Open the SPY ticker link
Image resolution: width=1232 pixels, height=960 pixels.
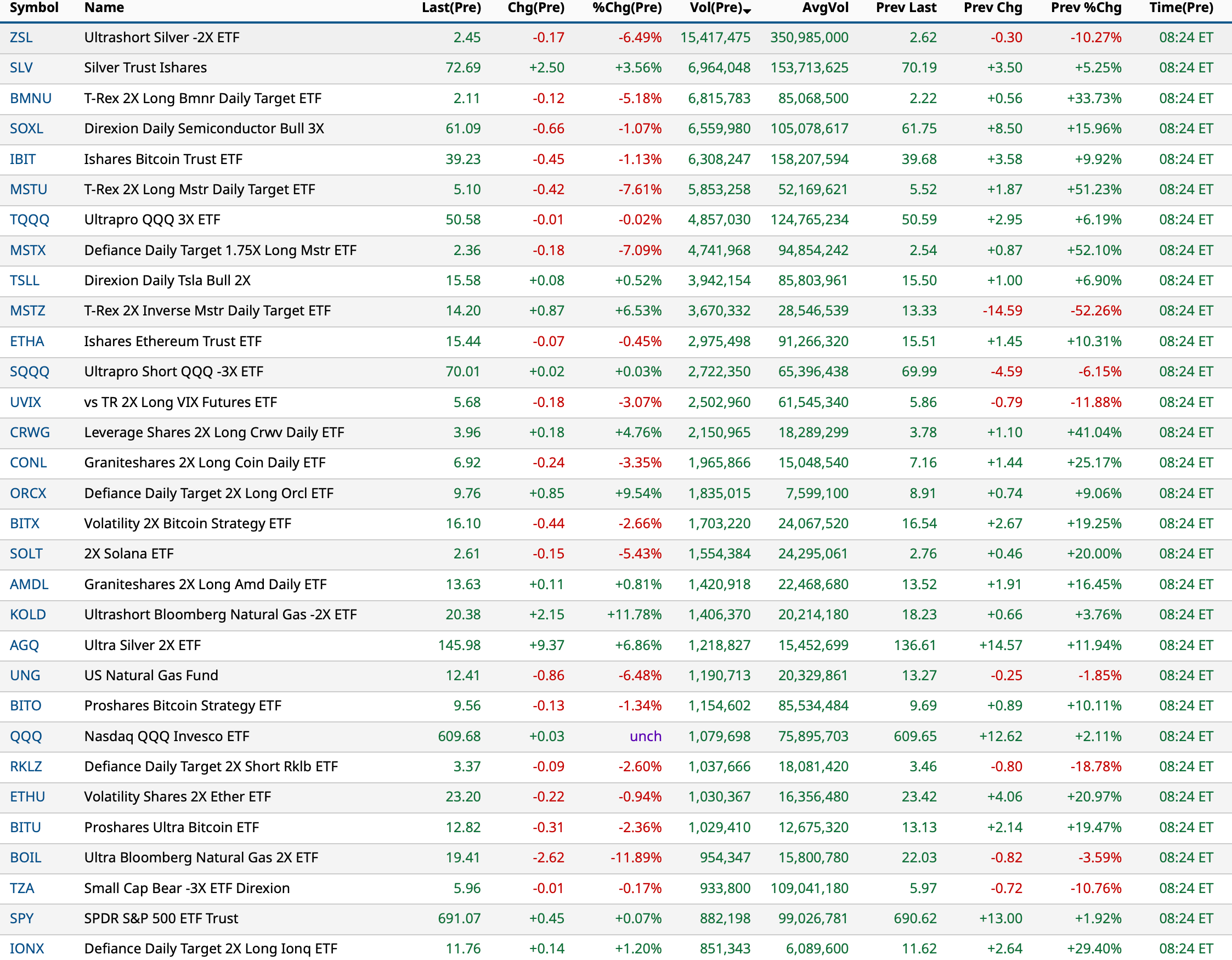click(21, 918)
